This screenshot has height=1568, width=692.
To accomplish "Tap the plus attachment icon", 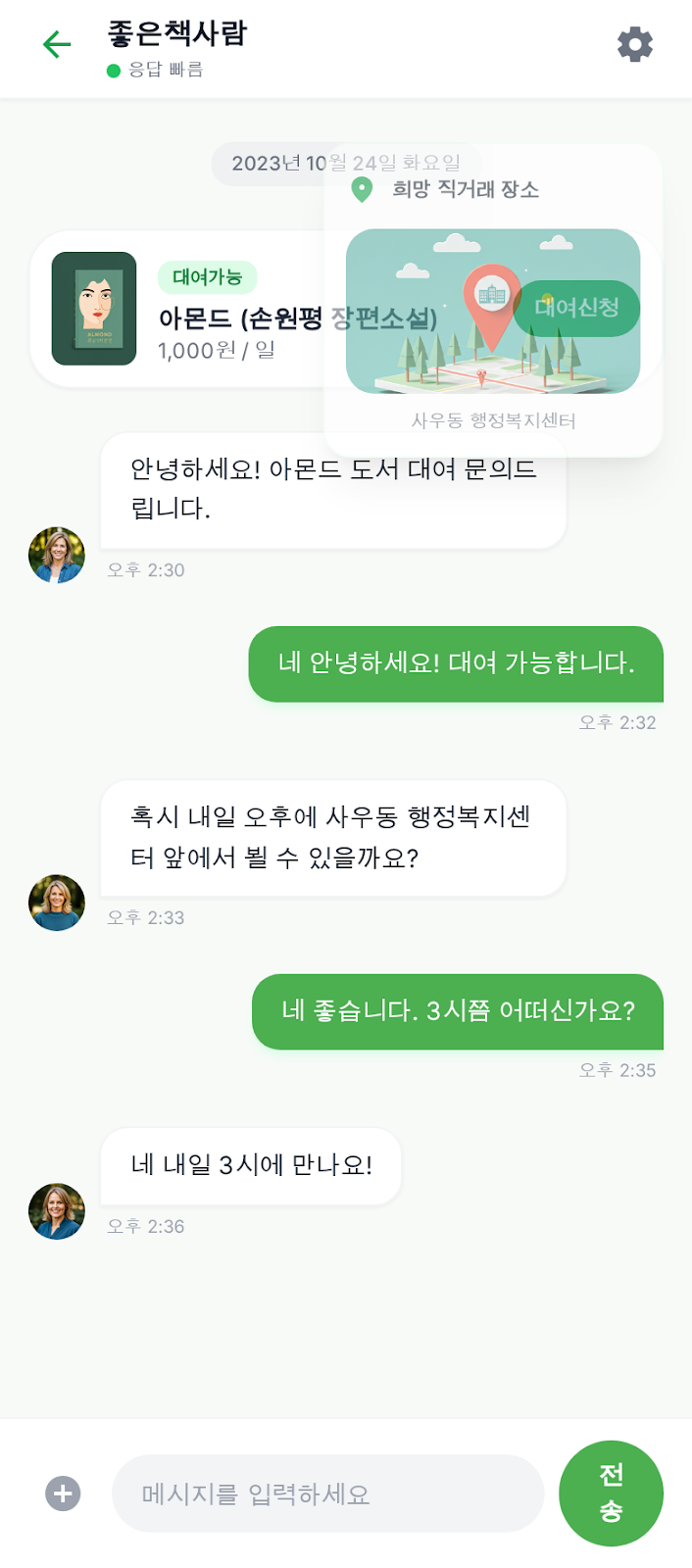I will click(x=63, y=1494).
